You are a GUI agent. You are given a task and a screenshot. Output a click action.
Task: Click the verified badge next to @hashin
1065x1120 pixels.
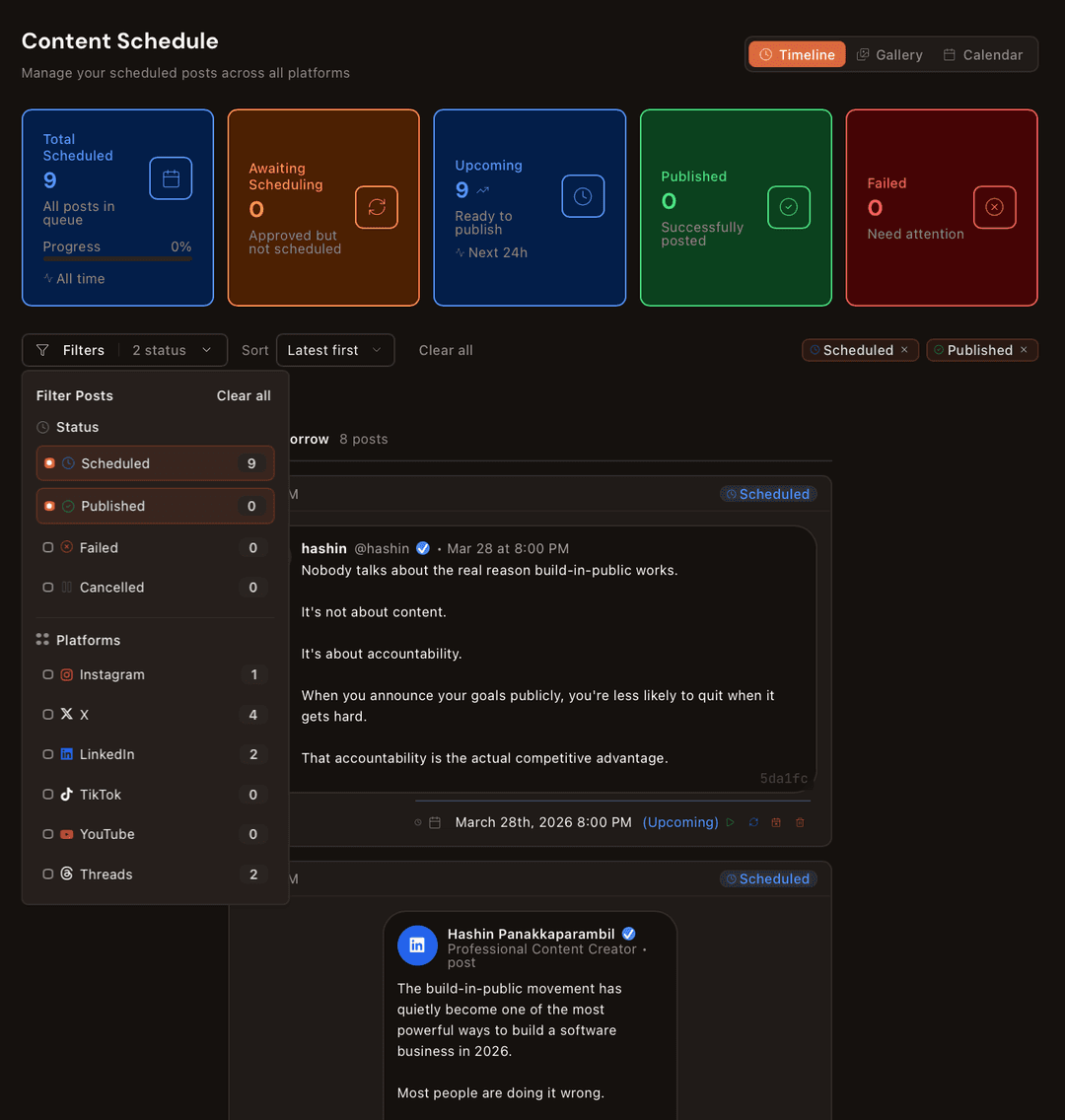423,548
